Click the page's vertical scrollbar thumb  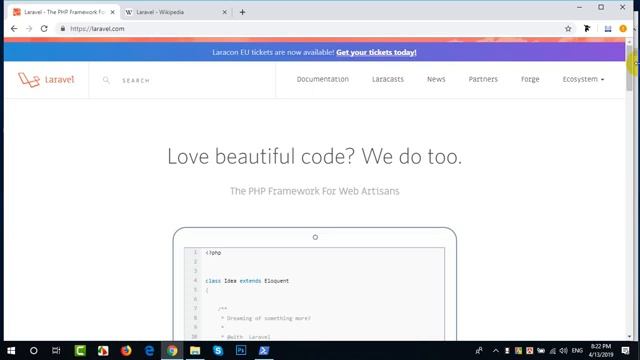pyautogui.click(x=629, y=67)
